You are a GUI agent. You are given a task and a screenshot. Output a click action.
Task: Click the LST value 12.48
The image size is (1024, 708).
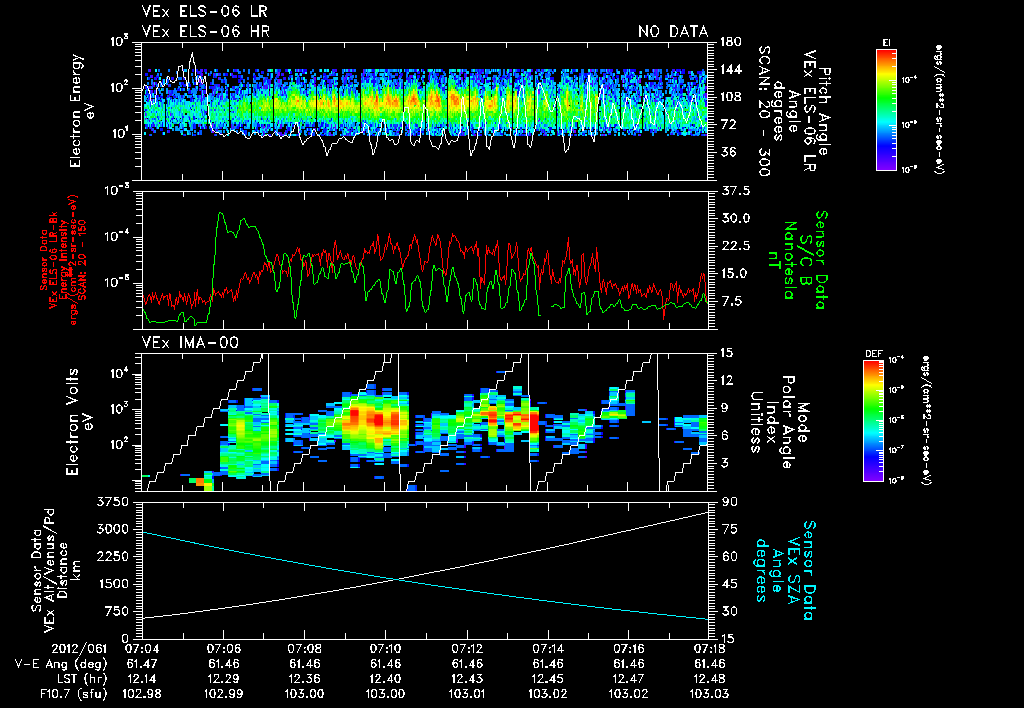pyautogui.click(x=709, y=679)
